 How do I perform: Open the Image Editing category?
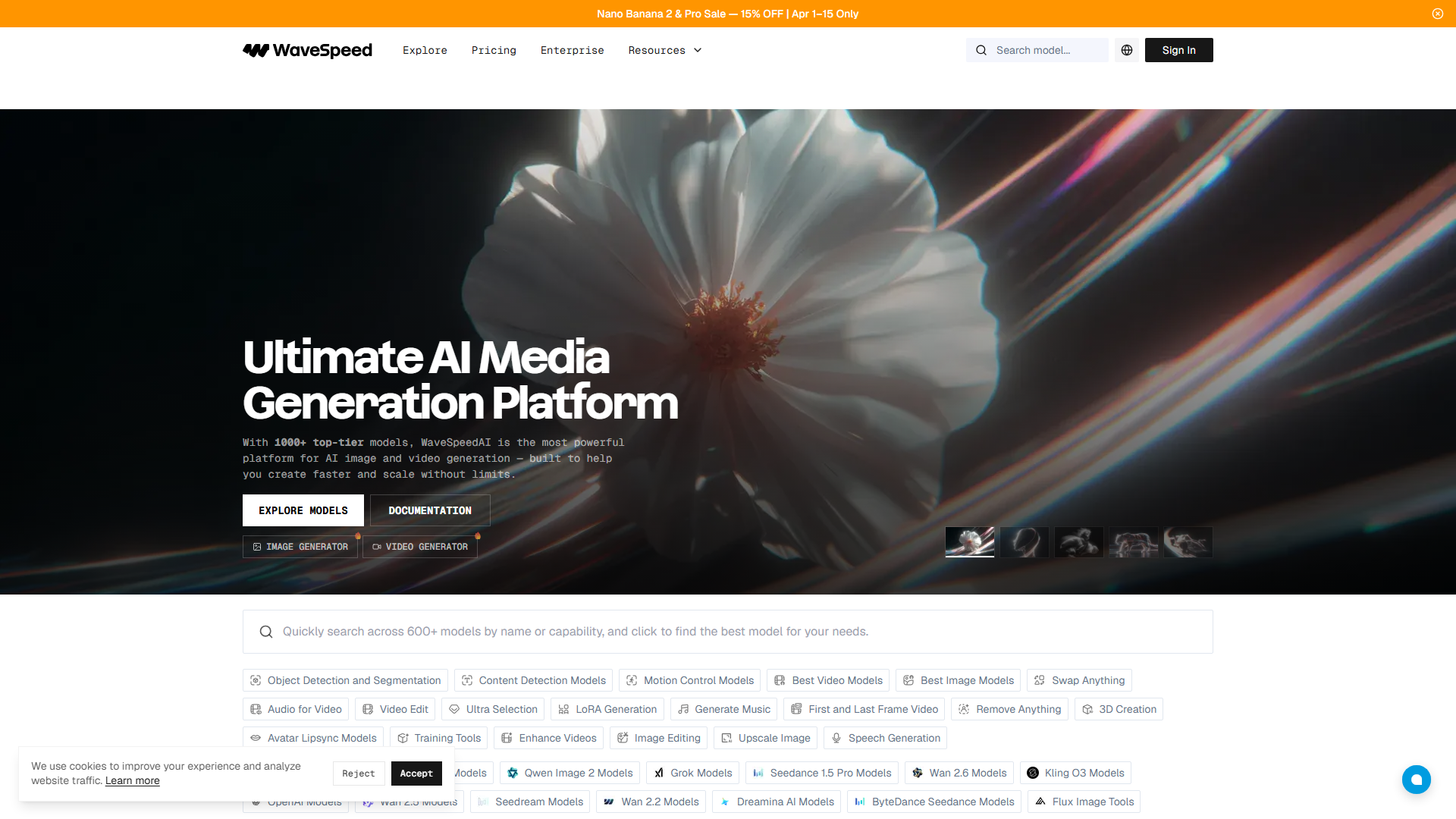(658, 738)
